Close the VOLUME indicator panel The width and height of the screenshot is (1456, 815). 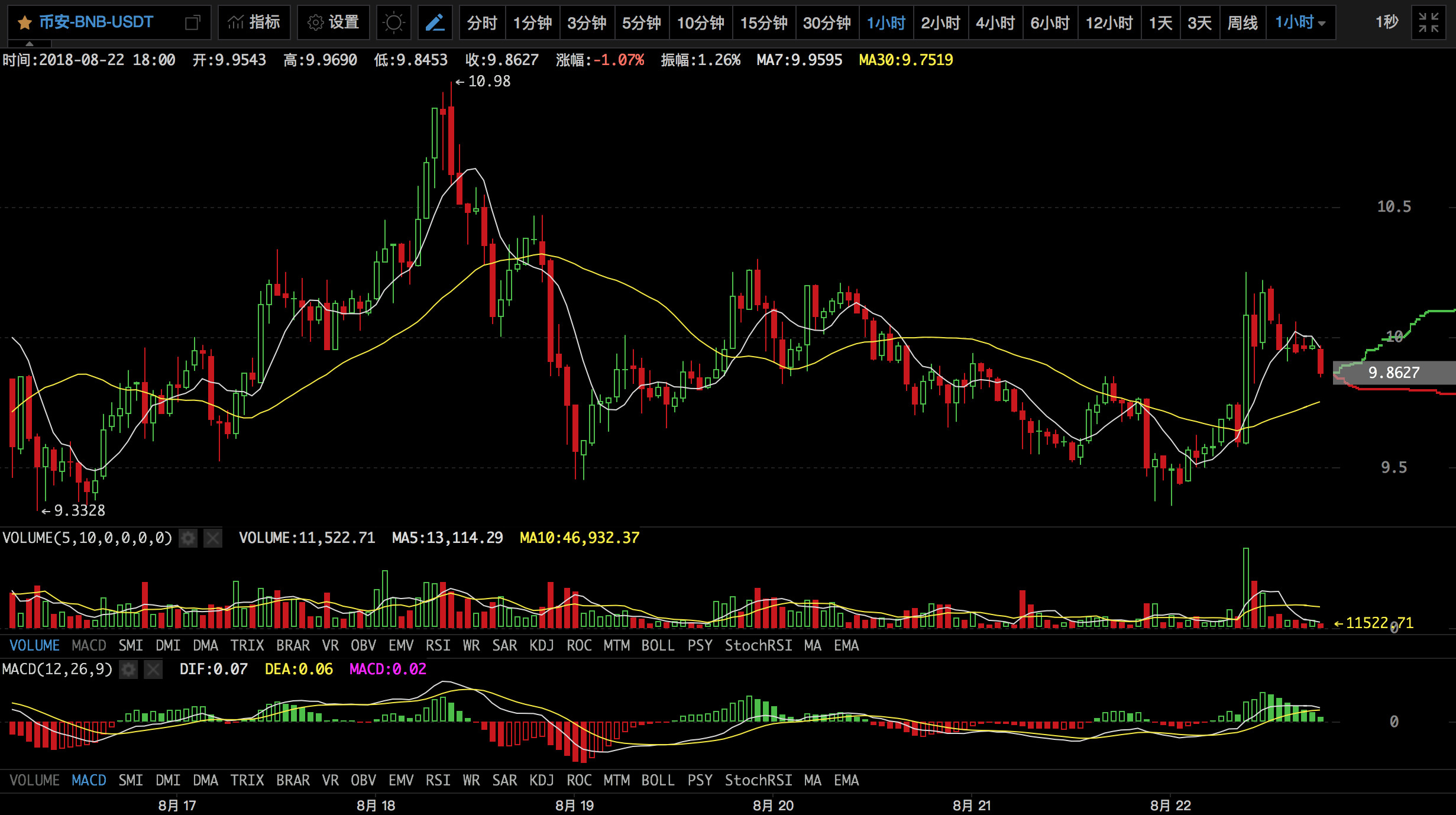pos(213,538)
